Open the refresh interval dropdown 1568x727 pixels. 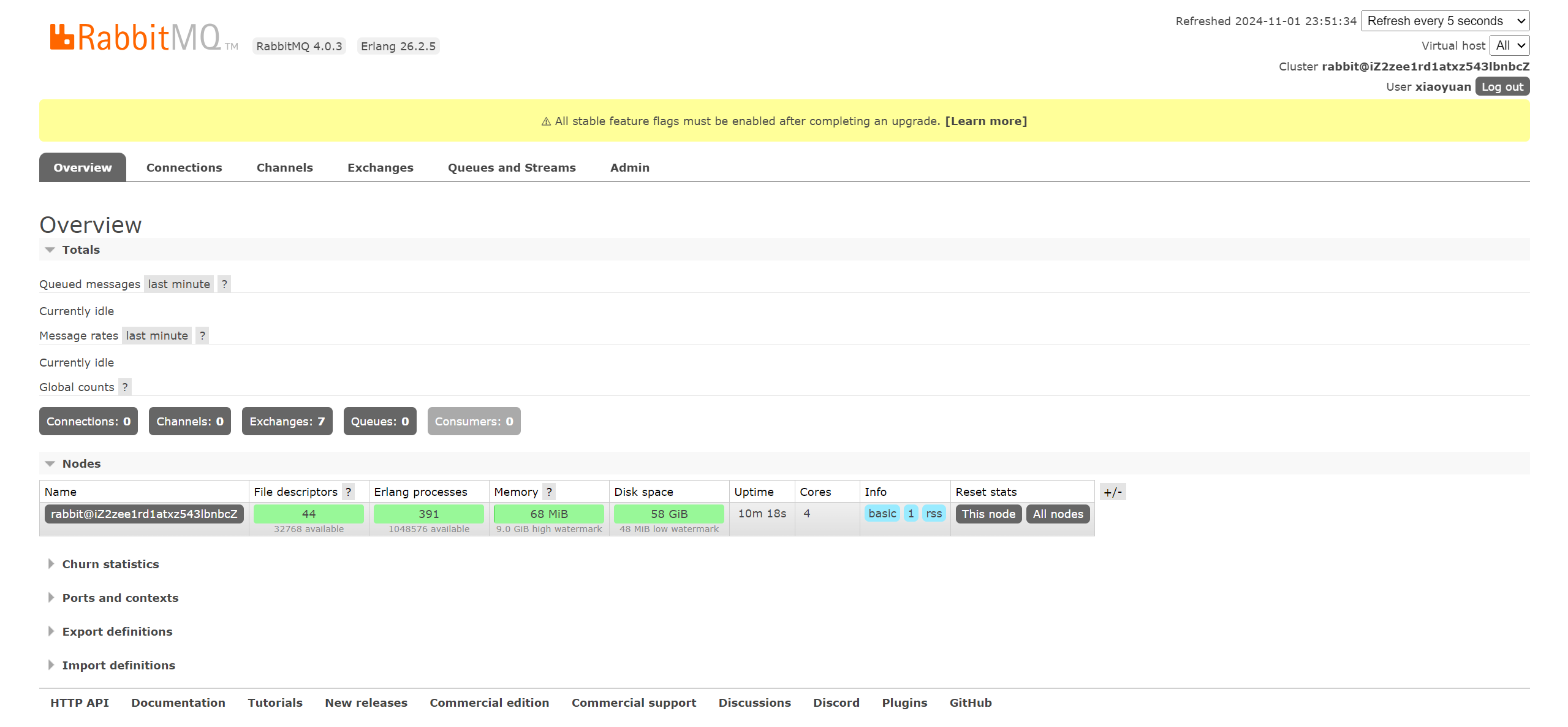(1445, 21)
